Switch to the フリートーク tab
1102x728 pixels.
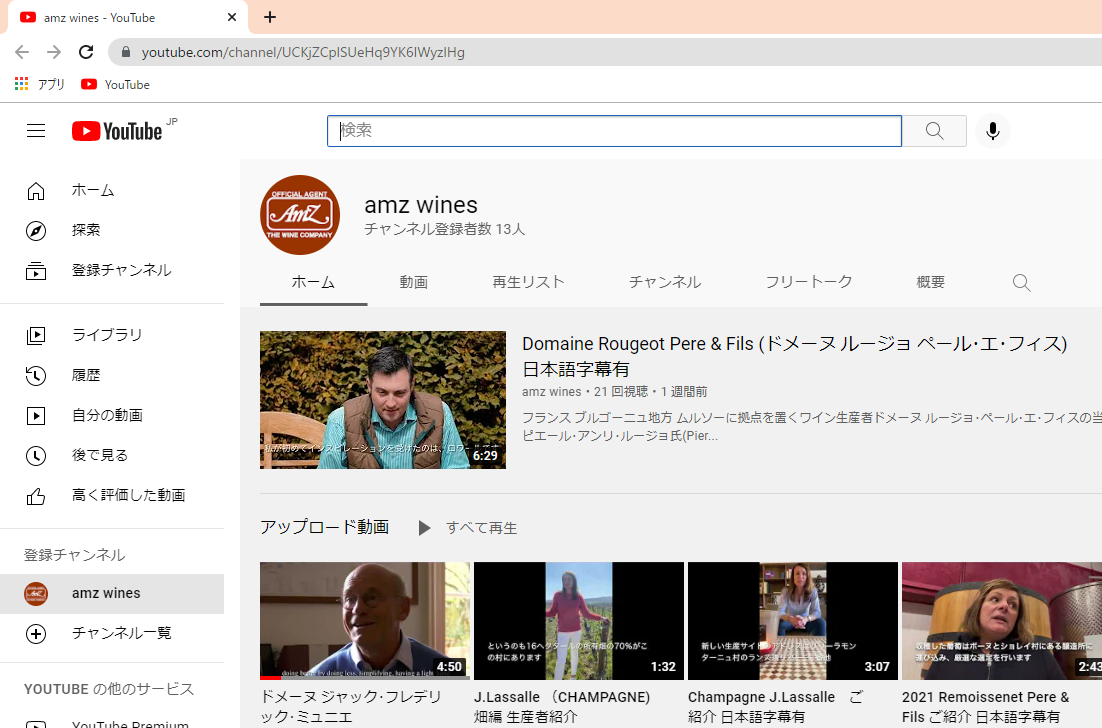tap(809, 282)
